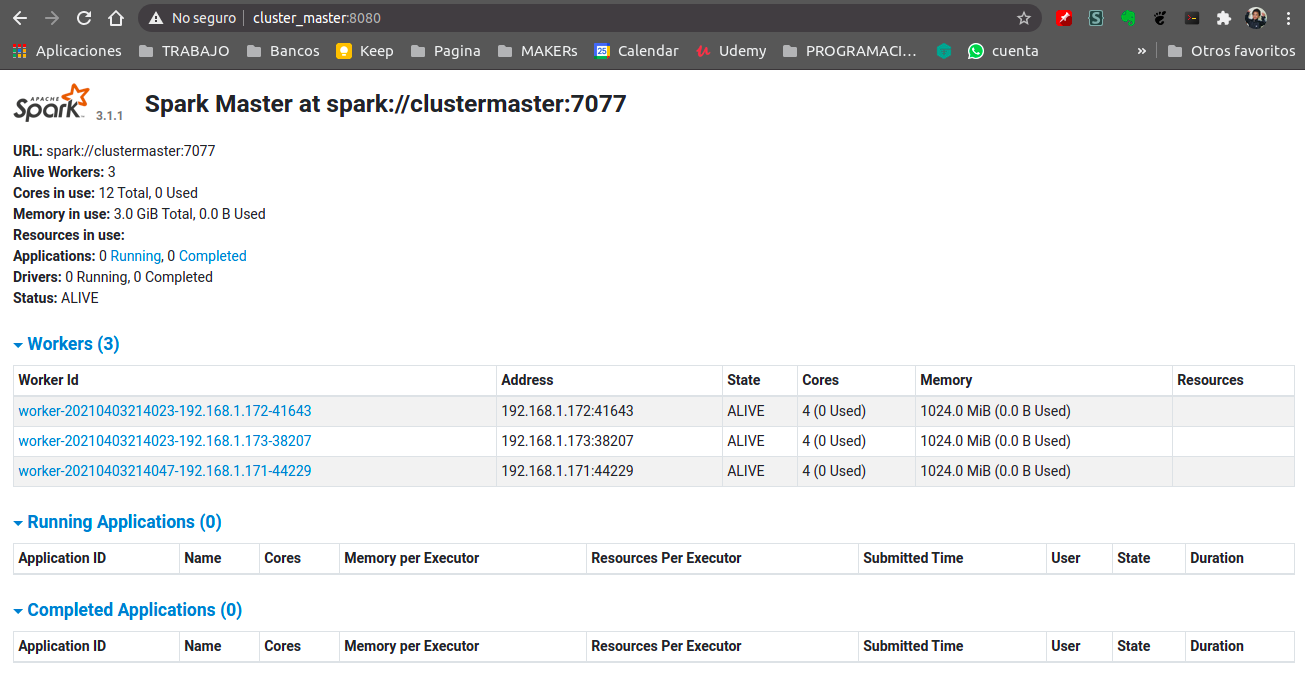
Task: Open the TRABAJO bookmarks folder
Action: tap(184, 51)
